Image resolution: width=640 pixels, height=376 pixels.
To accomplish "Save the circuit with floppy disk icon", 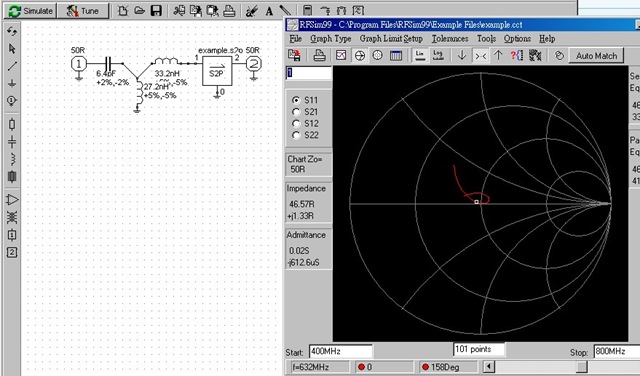I will coord(156,11).
